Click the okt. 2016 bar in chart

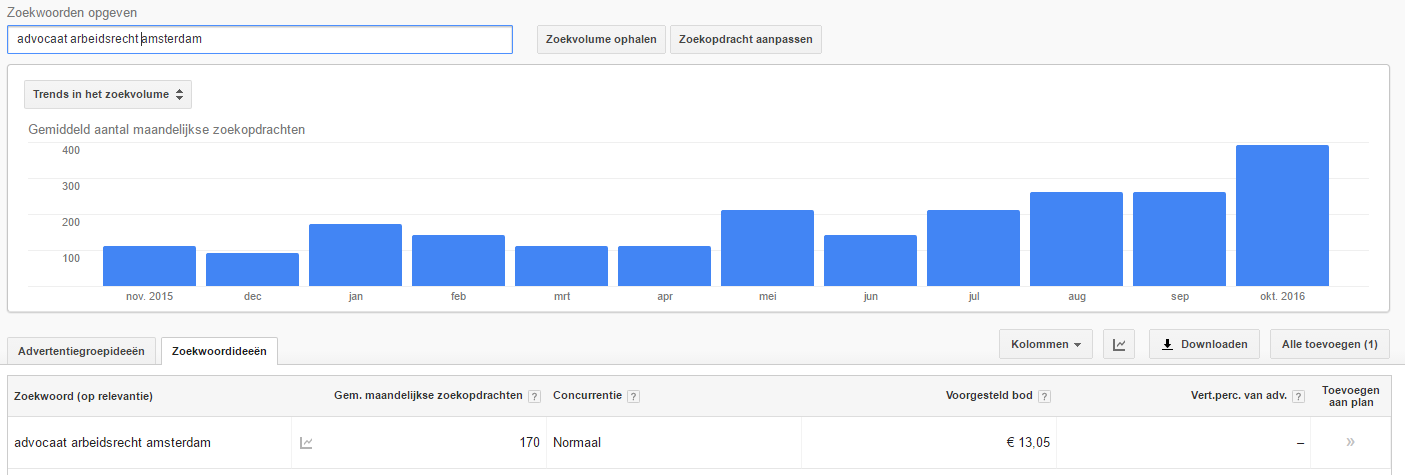(1282, 215)
